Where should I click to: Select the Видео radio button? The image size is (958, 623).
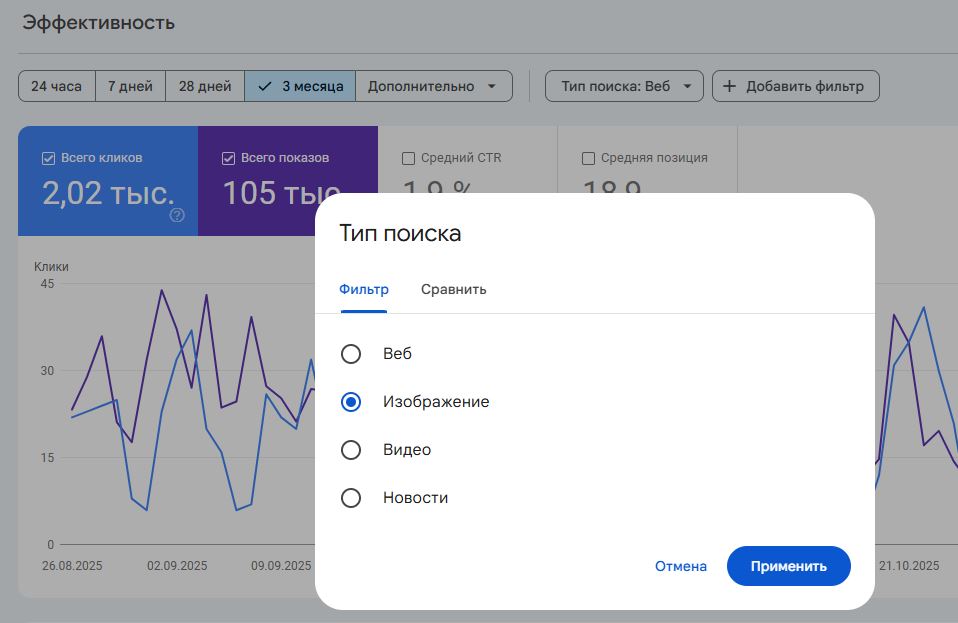point(351,450)
